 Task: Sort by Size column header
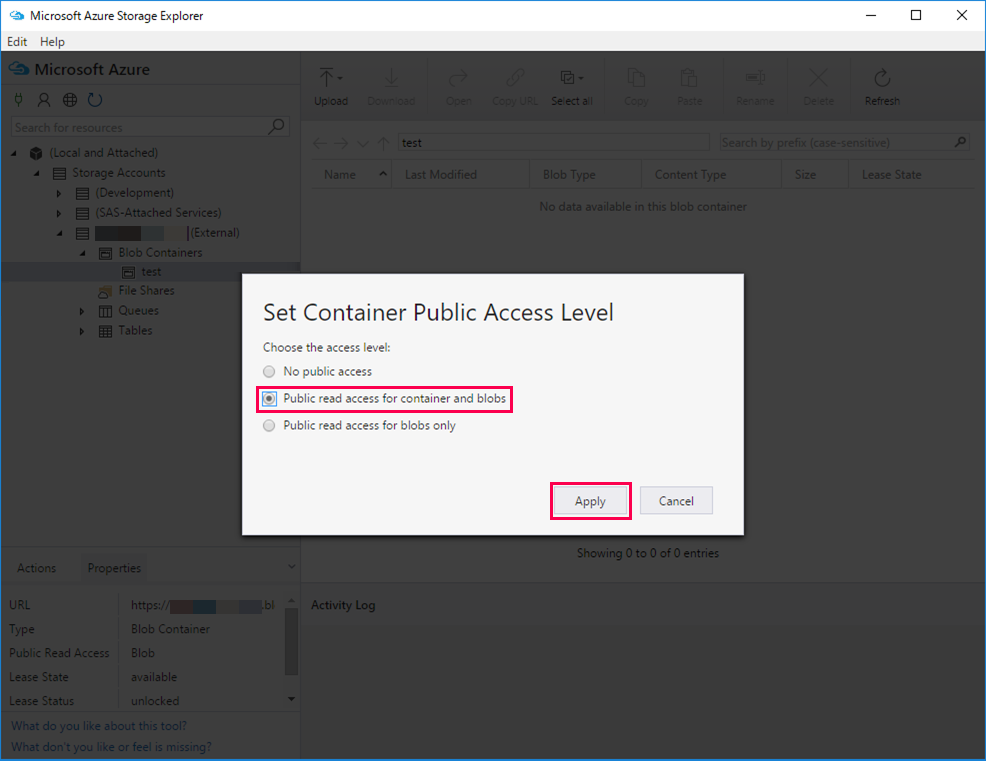coord(814,174)
